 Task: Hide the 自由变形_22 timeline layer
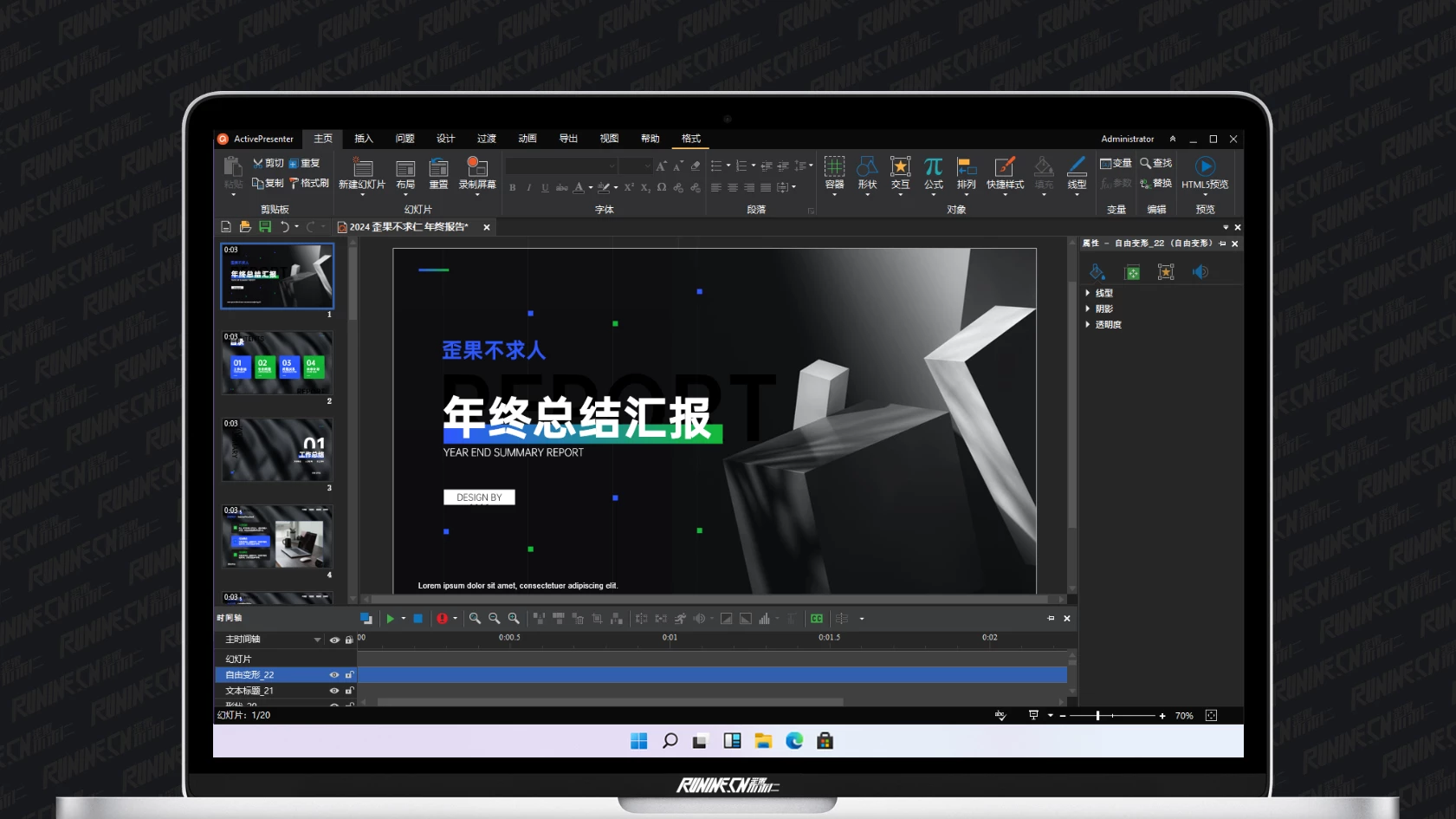(x=334, y=675)
